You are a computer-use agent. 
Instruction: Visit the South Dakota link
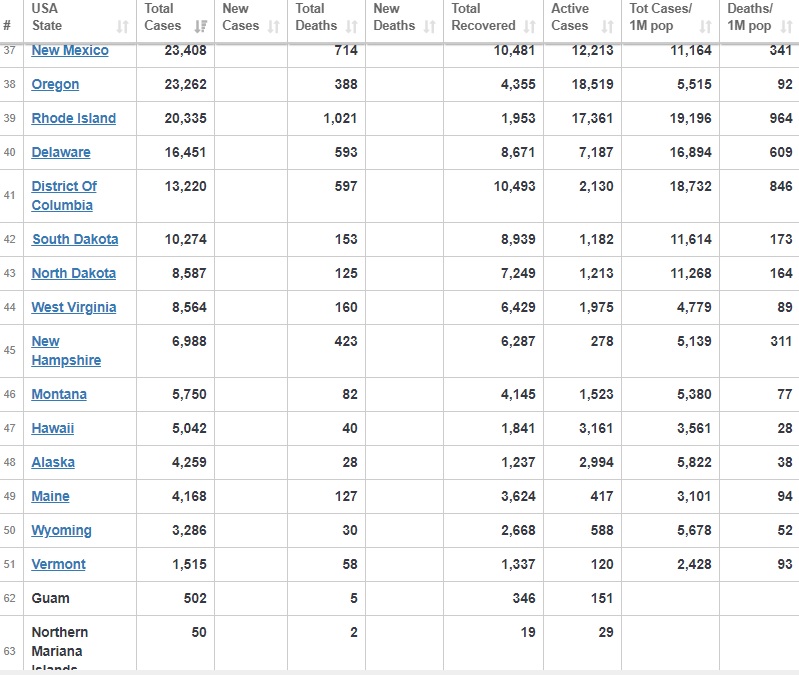pyautogui.click(x=75, y=240)
